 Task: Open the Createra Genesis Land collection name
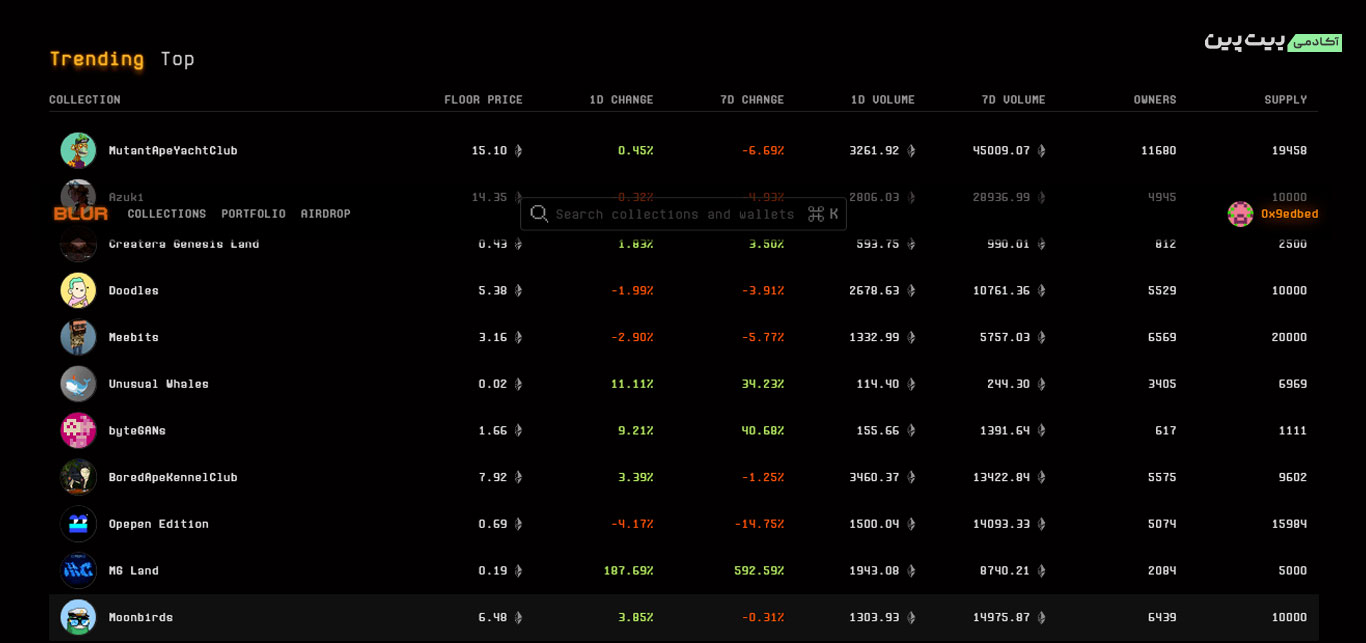[184, 244]
